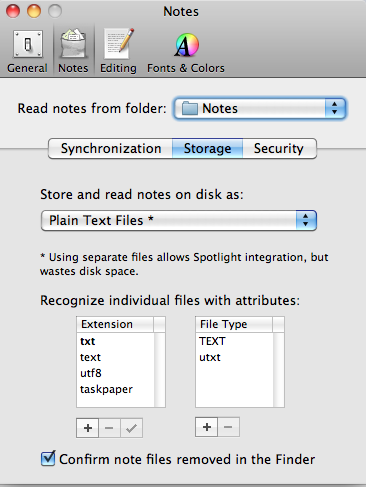Open the General preferences pane
Viewport: 366px width, 487px height.
[27, 51]
